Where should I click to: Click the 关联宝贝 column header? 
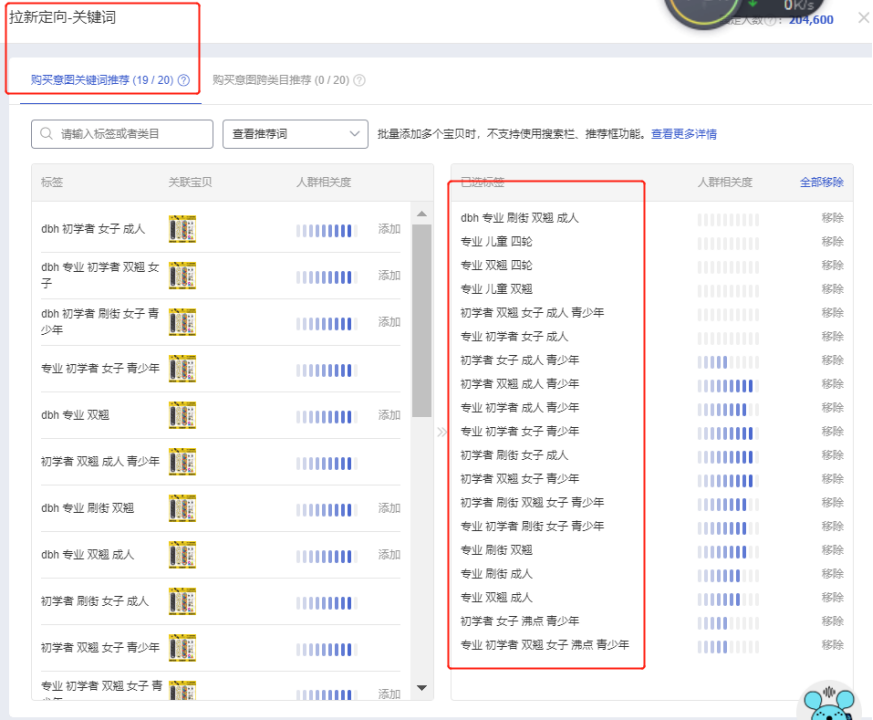pyautogui.click(x=190, y=182)
